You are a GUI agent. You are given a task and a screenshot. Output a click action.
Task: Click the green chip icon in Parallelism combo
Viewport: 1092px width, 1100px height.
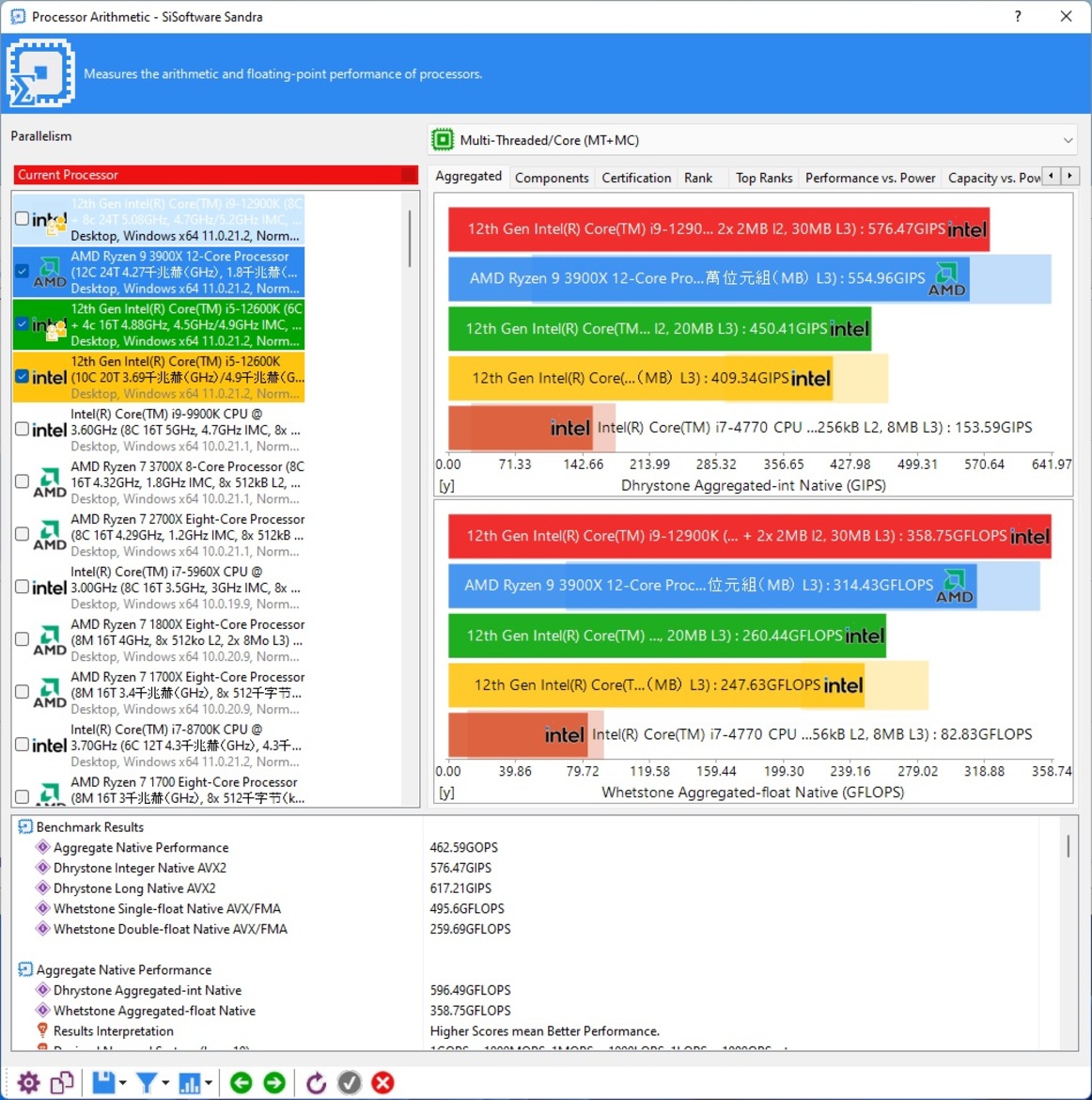(x=443, y=140)
